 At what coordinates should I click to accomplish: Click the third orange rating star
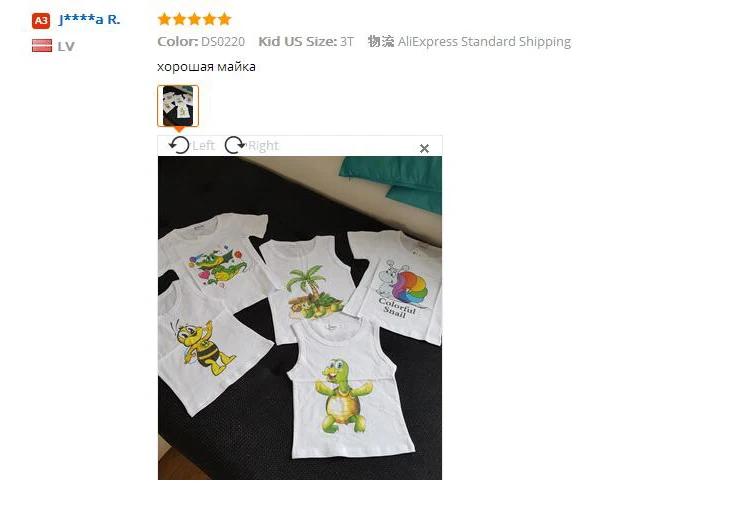click(194, 19)
